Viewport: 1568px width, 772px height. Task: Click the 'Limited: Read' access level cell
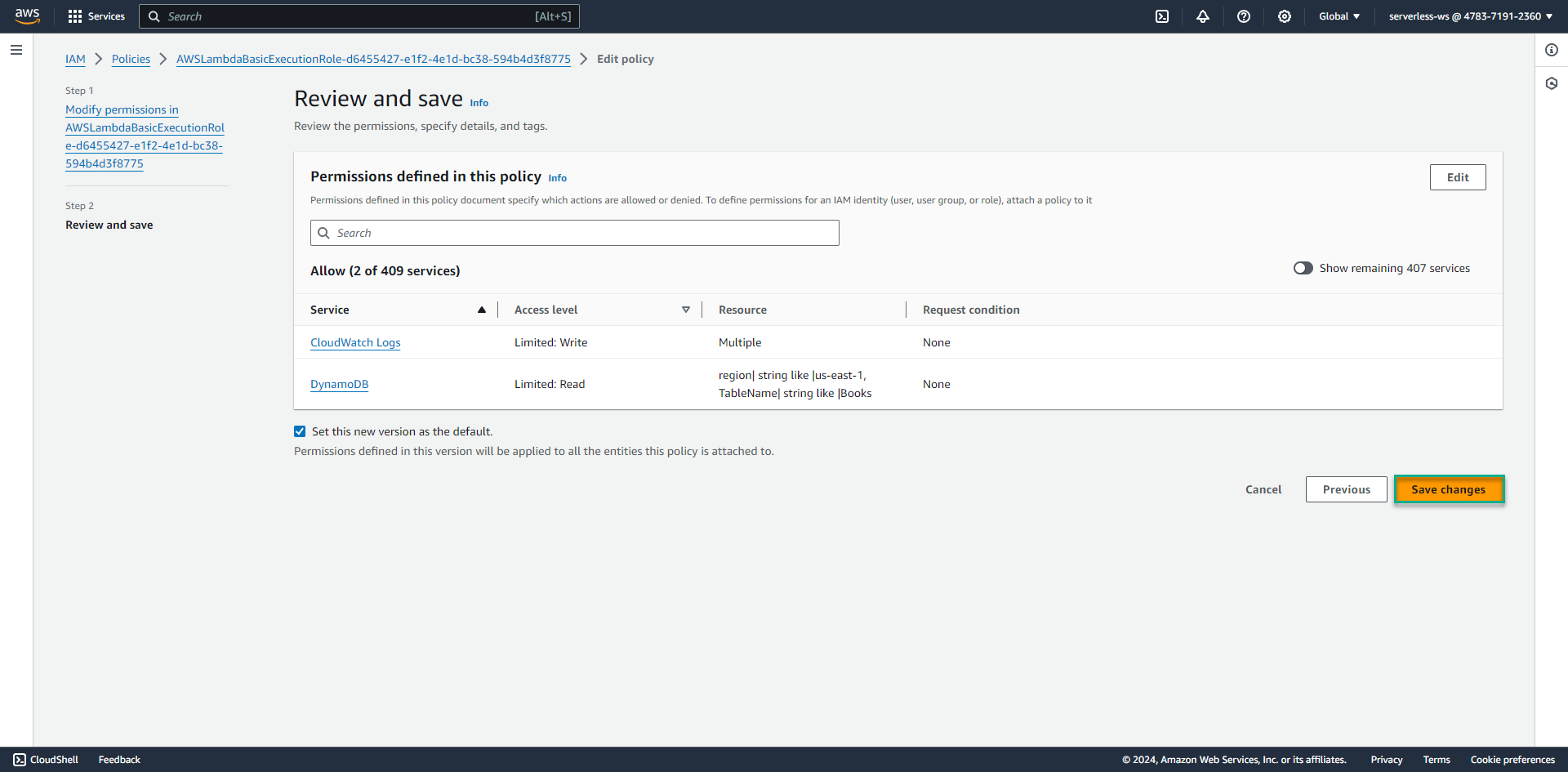(550, 384)
